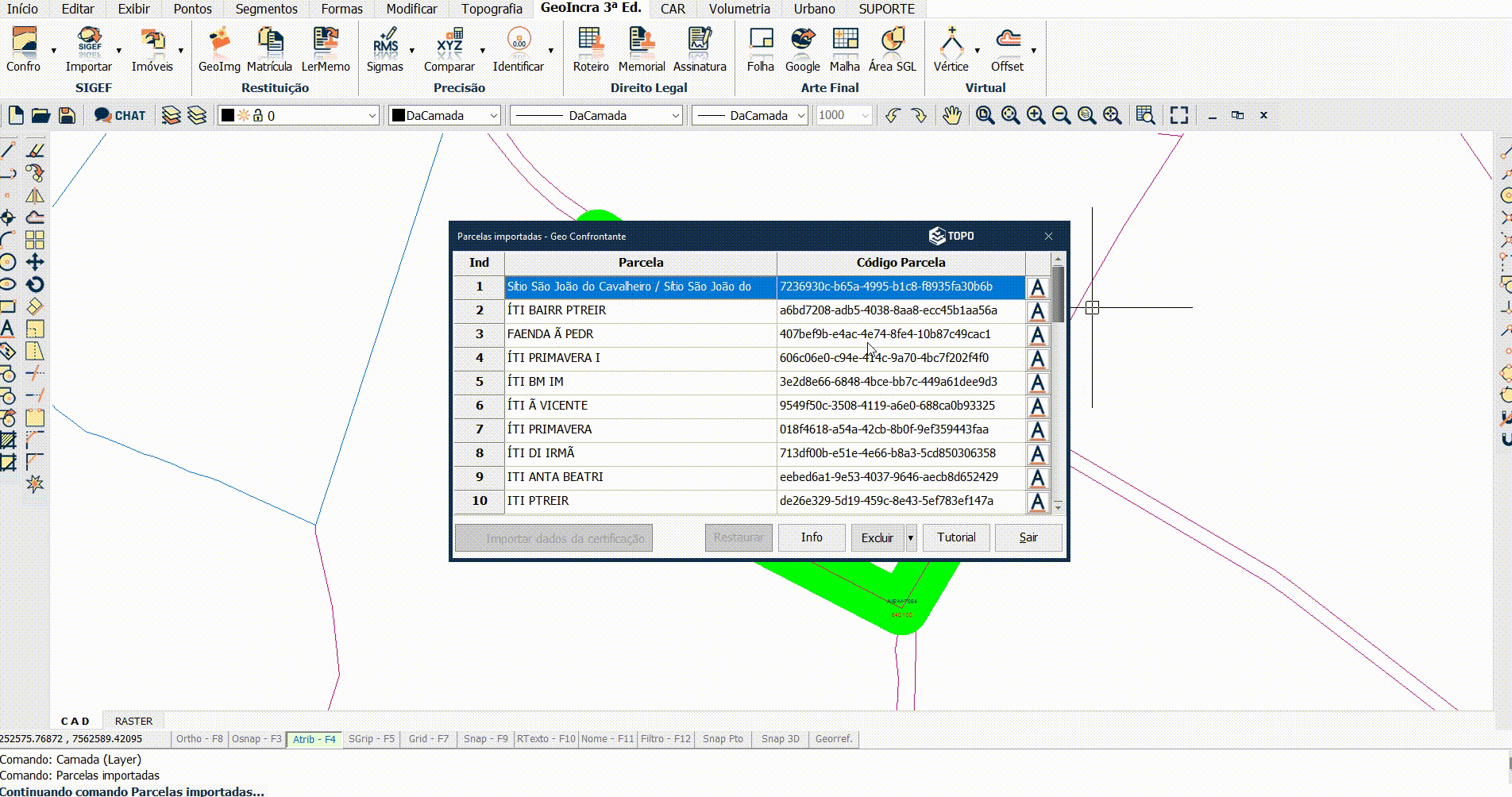Expand the Offset dropdown arrow
This screenshot has height=797, width=1512.
pyautogui.click(x=1033, y=50)
